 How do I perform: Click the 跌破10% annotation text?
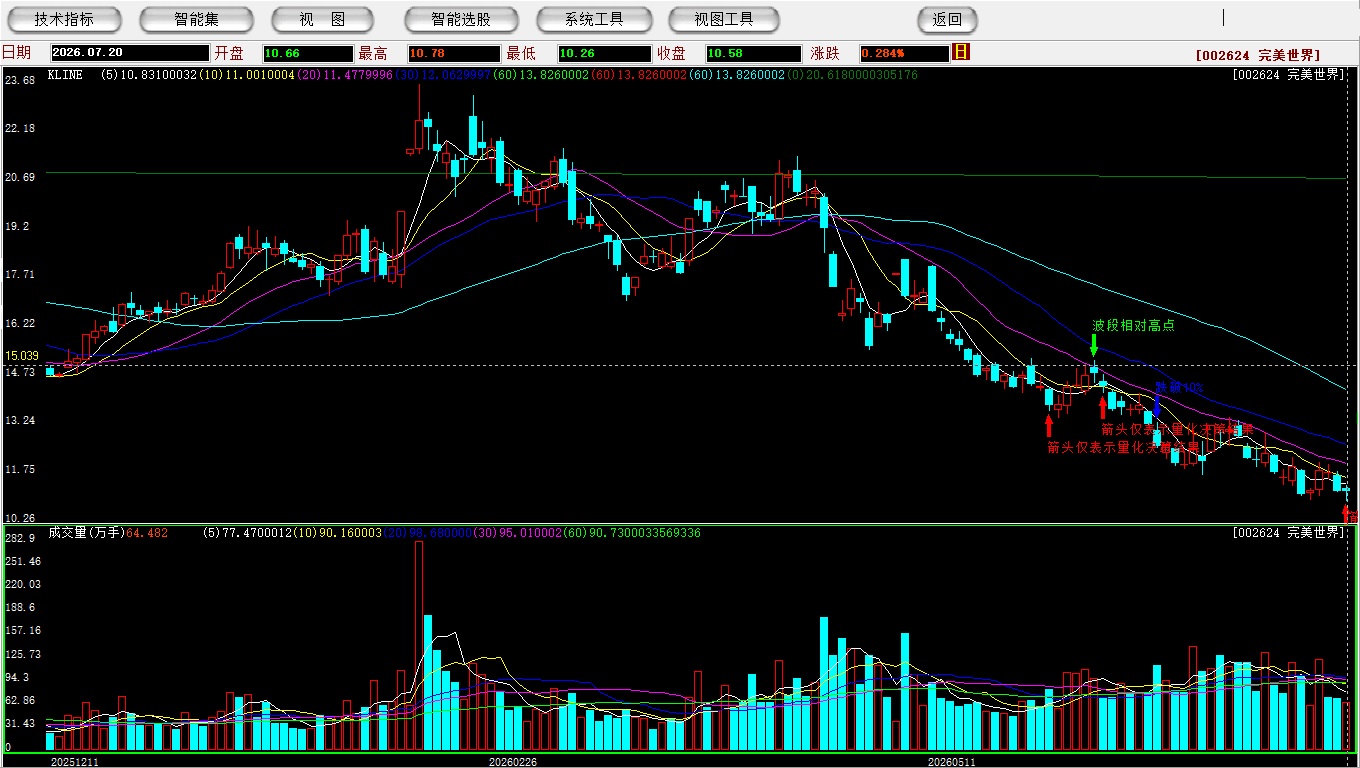1179,387
